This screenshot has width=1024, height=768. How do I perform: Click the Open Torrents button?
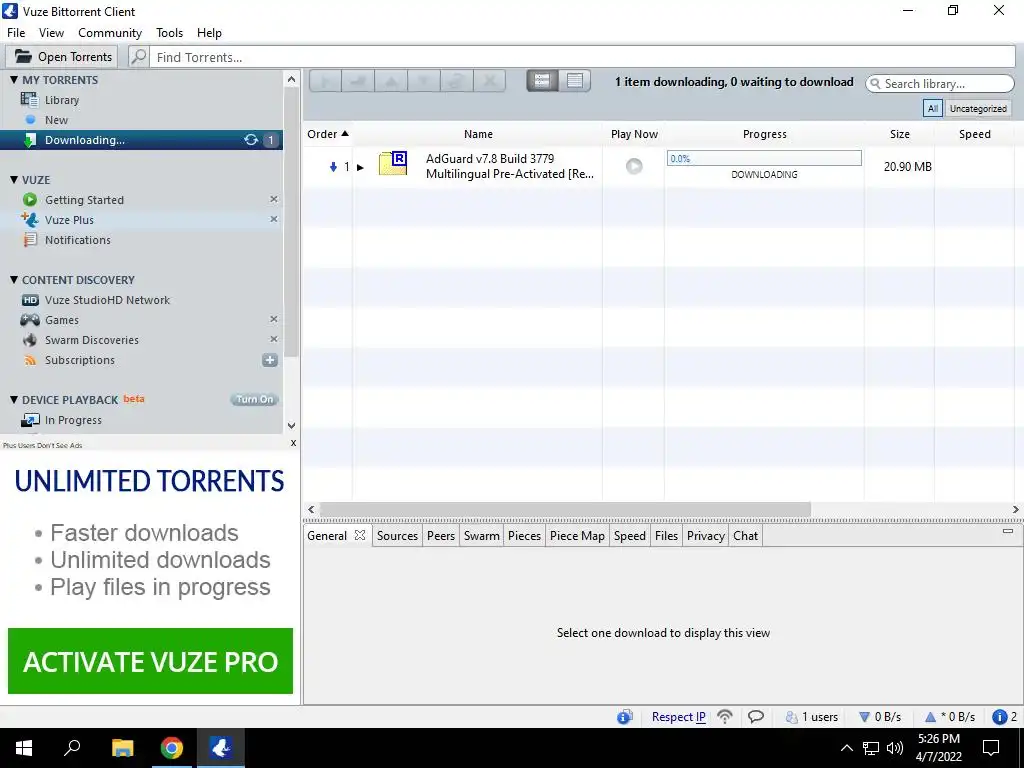(63, 57)
